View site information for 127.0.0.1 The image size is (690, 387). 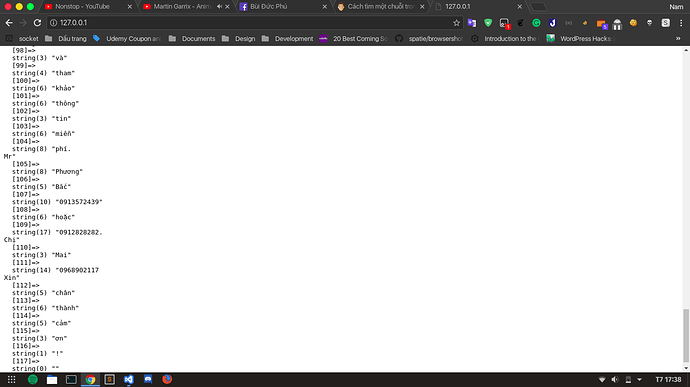pos(53,23)
